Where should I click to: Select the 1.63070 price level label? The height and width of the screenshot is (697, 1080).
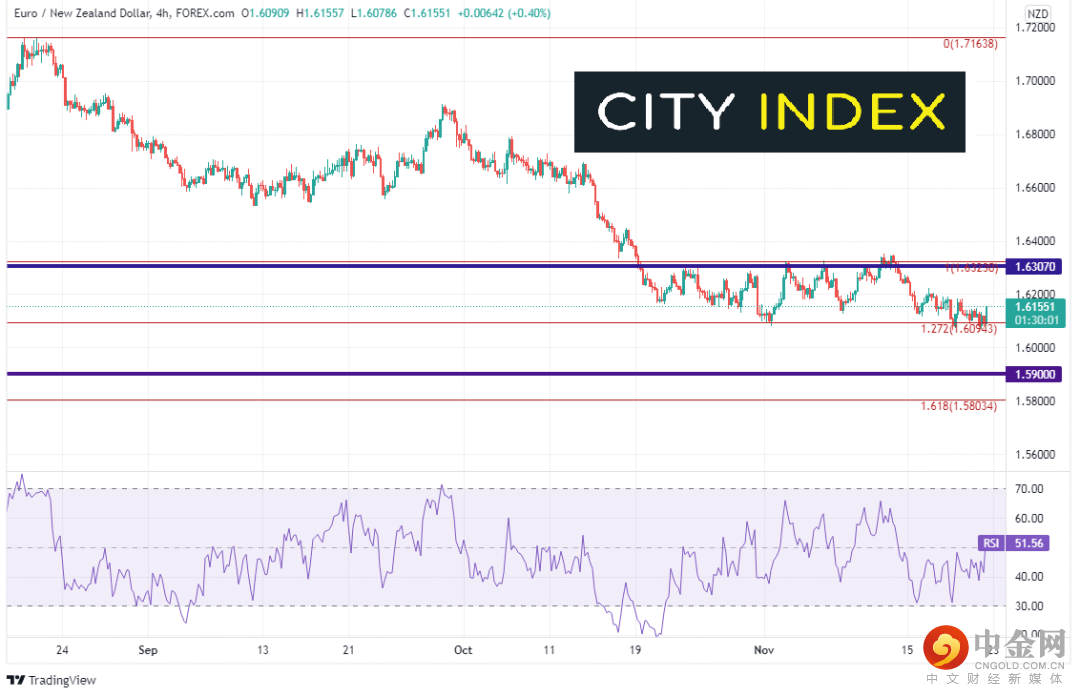tap(1035, 267)
